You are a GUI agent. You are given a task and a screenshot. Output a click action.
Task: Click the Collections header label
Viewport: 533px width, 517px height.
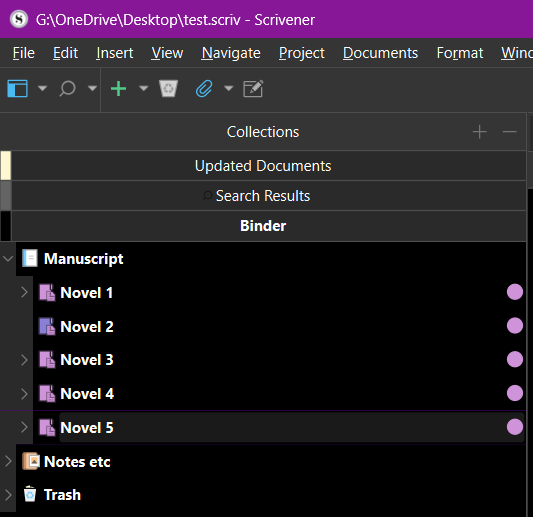263,132
